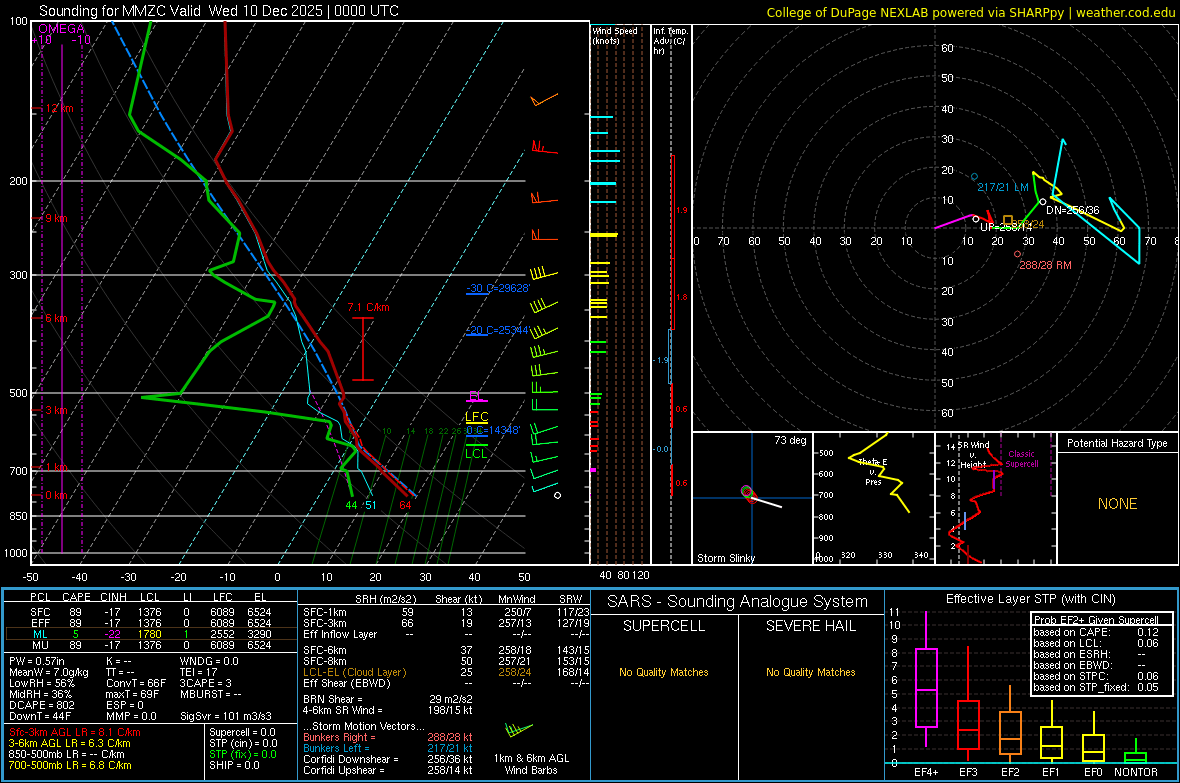
Task: Click the 9 km height marker
Action: [56, 218]
